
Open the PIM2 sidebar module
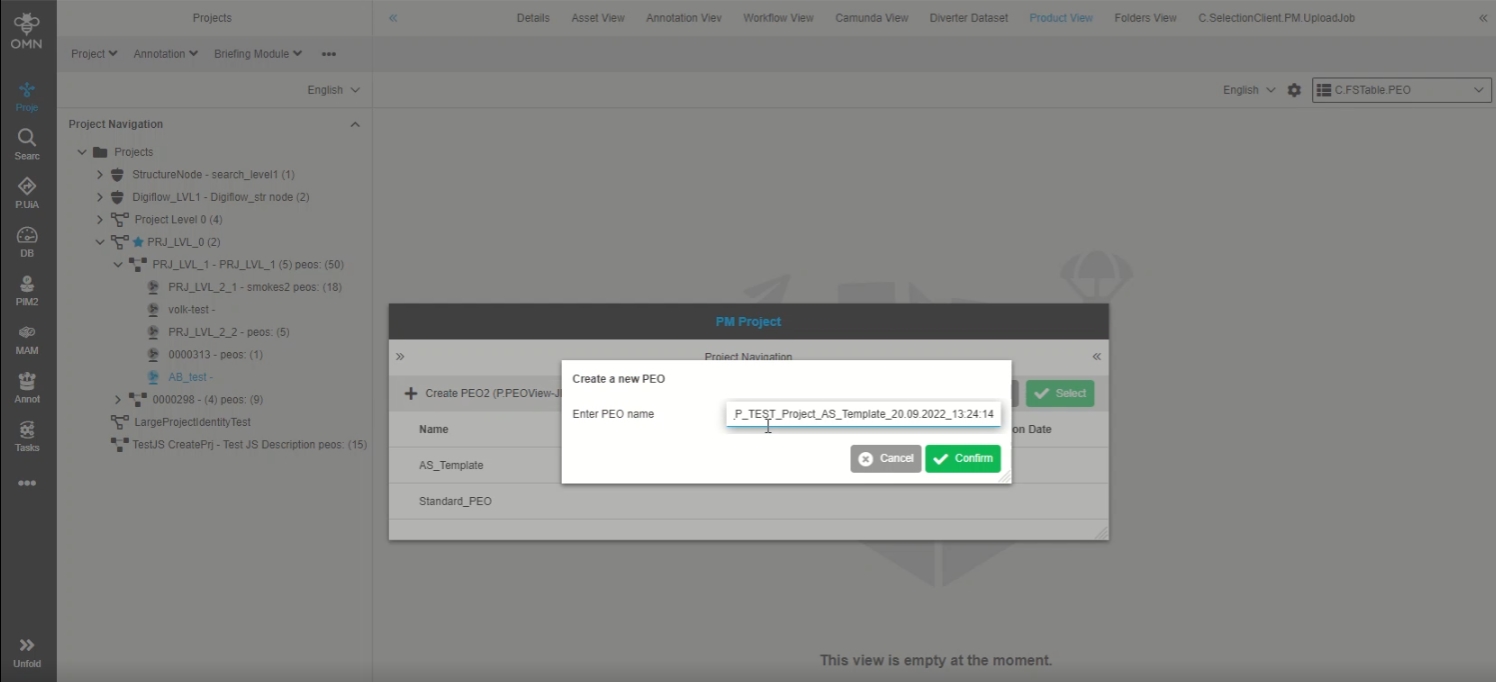tap(27, 290)
